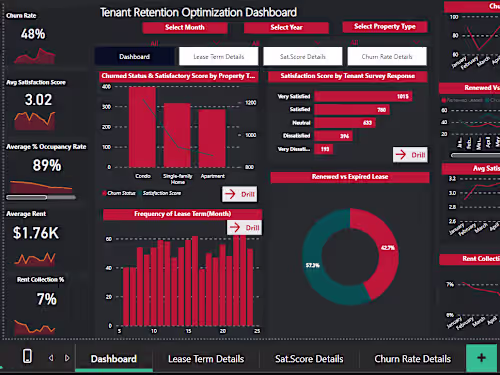Open the Select Month dropdown chevron

[217, 43]
